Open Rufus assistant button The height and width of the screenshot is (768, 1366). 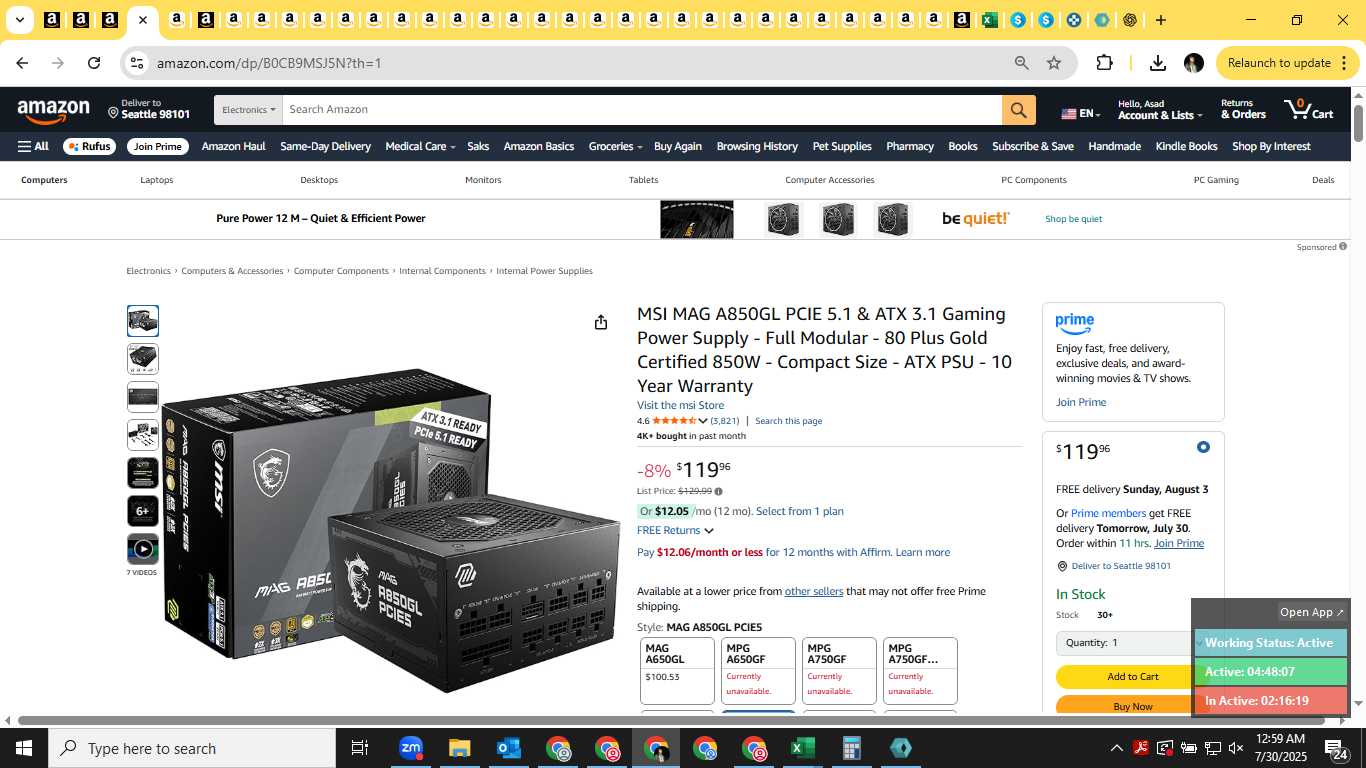[89, 146]
